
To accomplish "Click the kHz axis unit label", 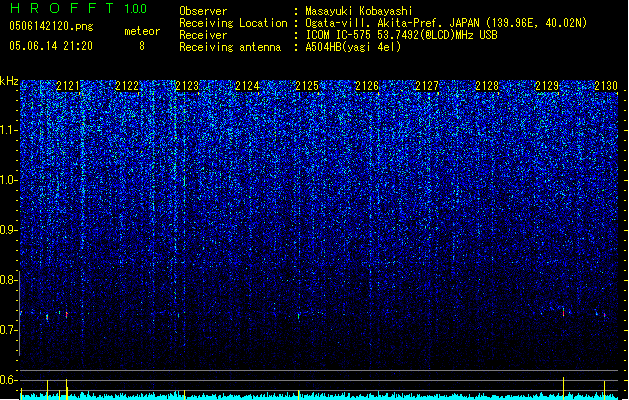I will tap(9, 81).
